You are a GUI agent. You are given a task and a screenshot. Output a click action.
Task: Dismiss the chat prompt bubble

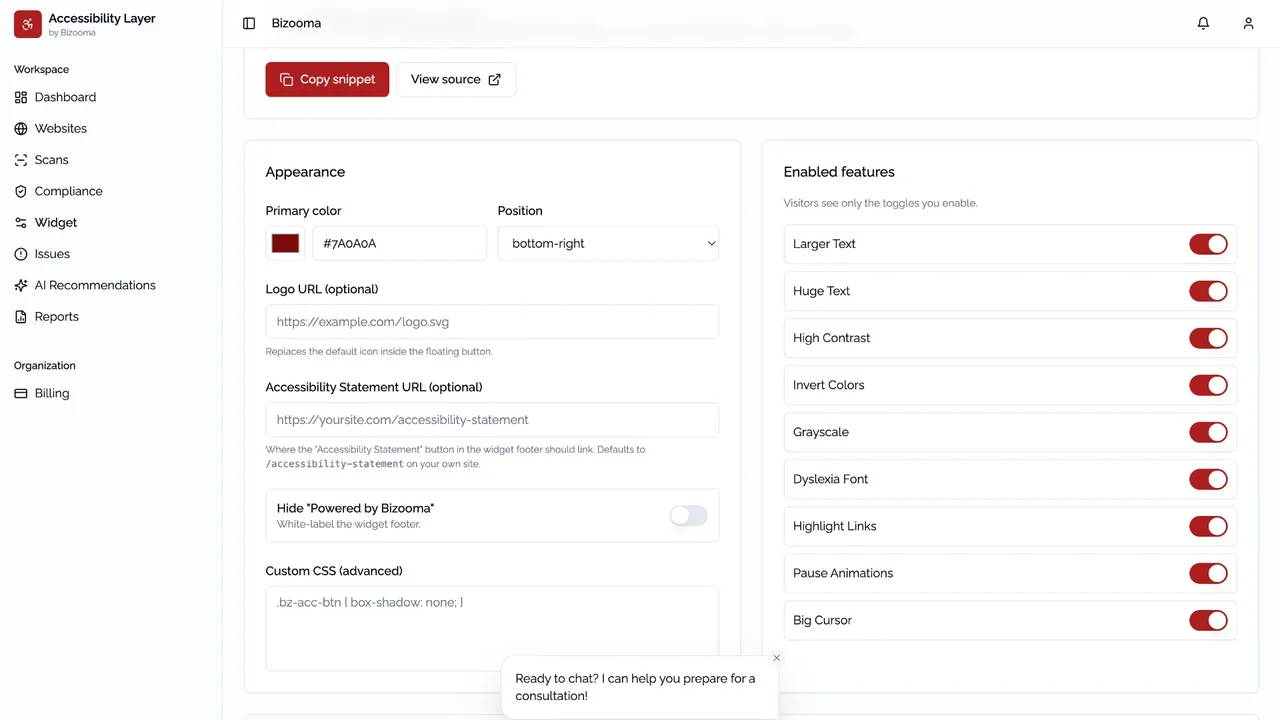point(776,658)
